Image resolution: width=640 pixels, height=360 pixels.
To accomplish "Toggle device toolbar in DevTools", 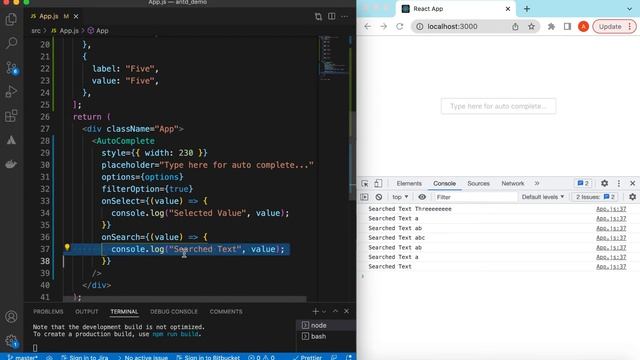I will (x=378, y=183).
